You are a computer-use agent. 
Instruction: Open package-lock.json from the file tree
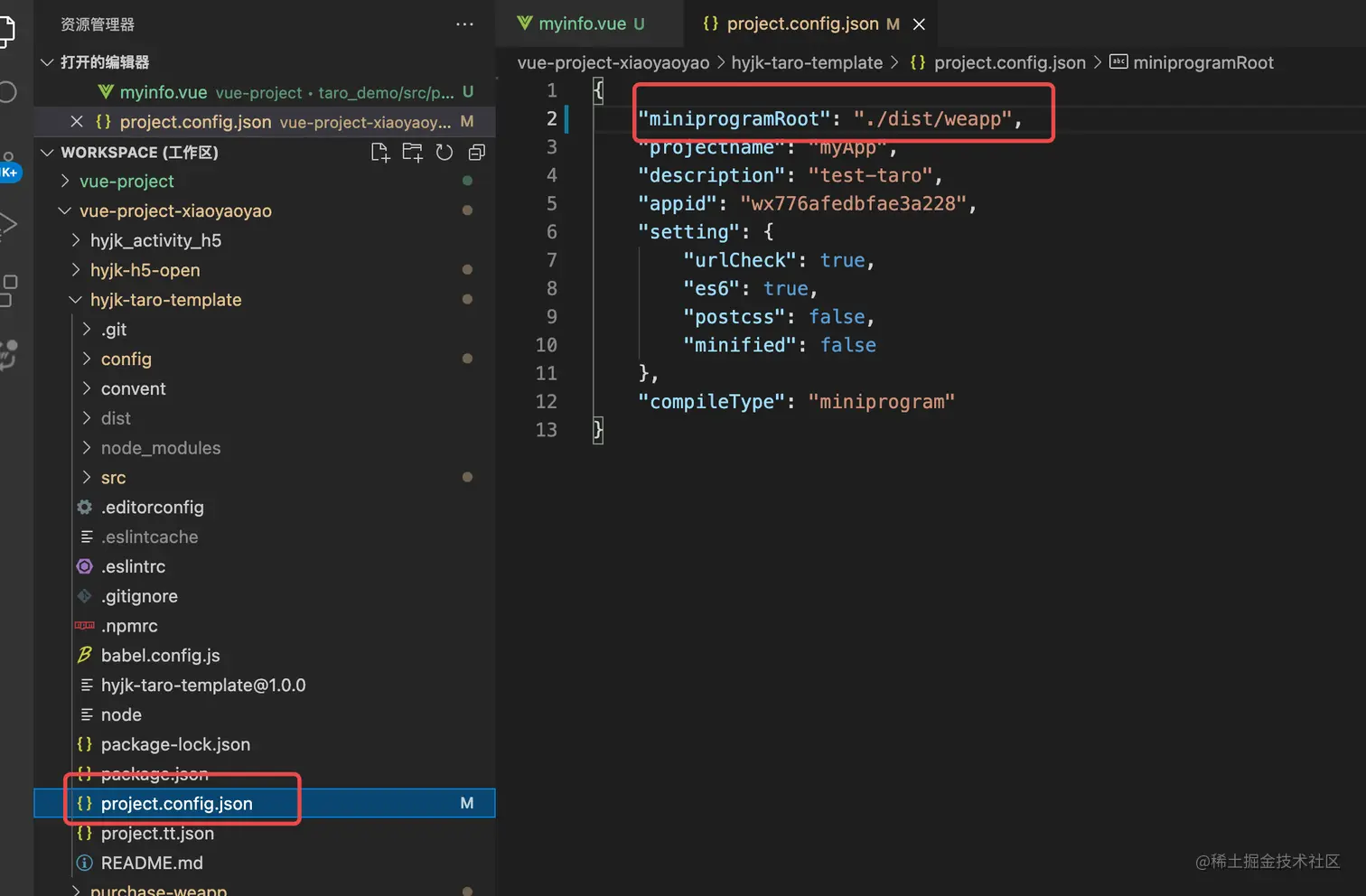(175, 745)
